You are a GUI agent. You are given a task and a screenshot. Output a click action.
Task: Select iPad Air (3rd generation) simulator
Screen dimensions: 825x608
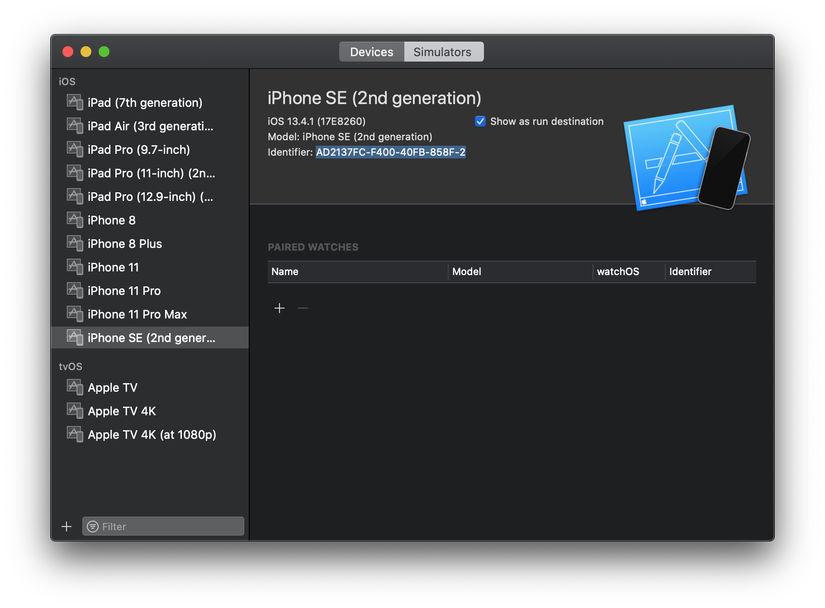tap(150, 126)
